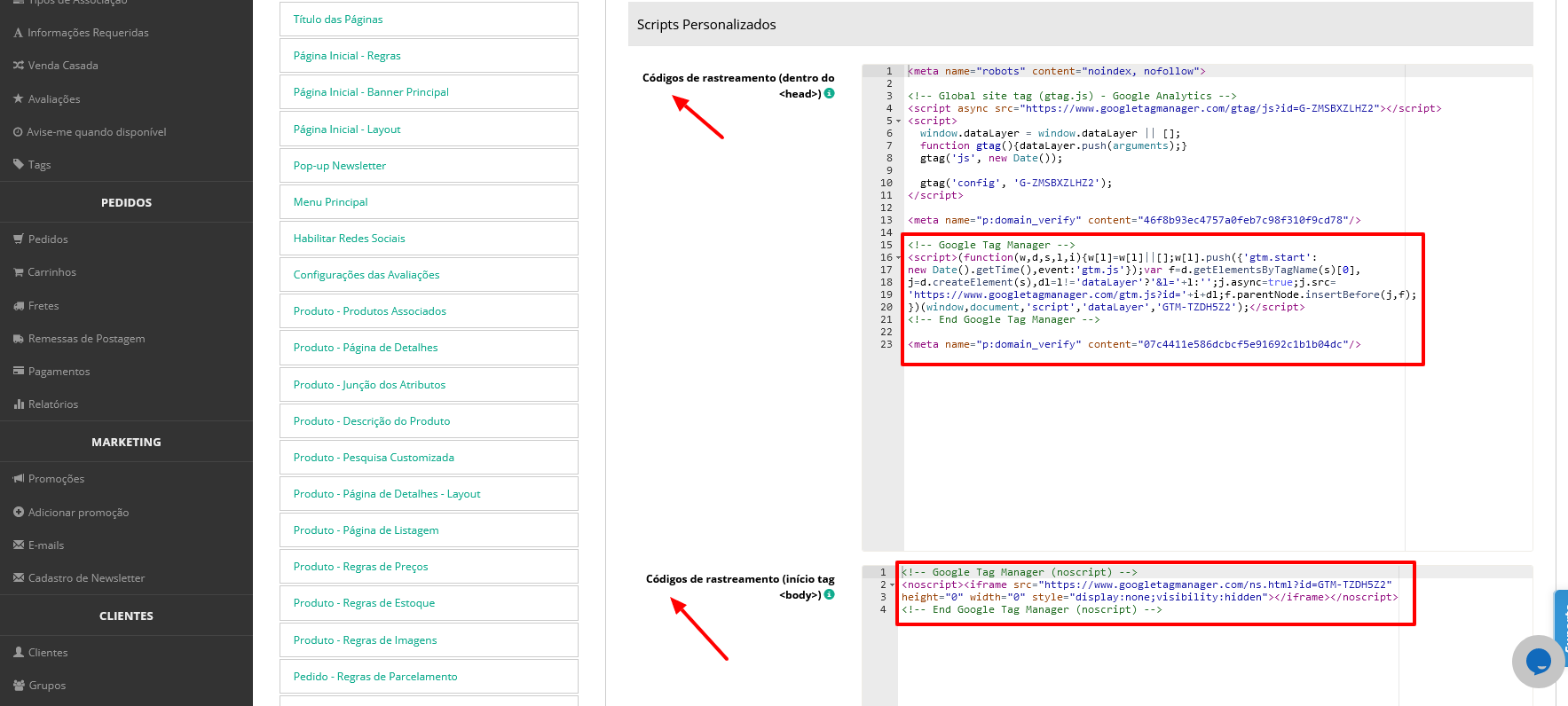Click the Clientes user icon
1568x706 pixels.
click(18, 652)
